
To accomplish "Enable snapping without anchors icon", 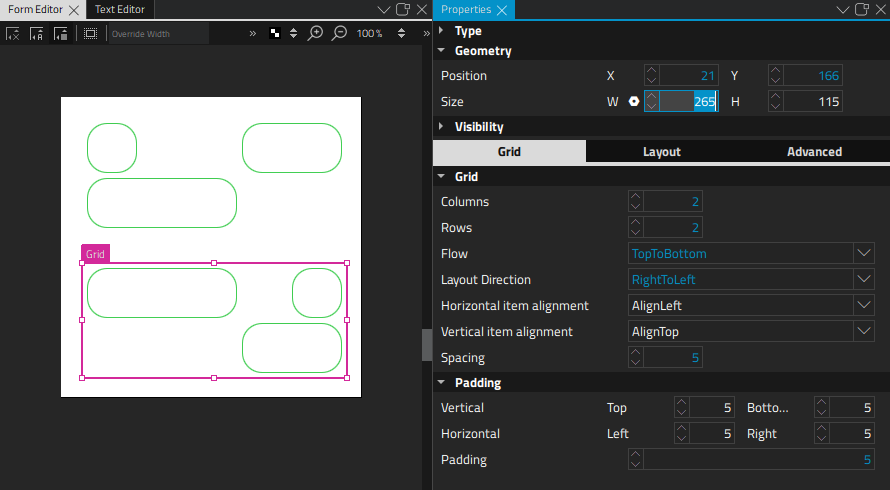I will [61, 34].
